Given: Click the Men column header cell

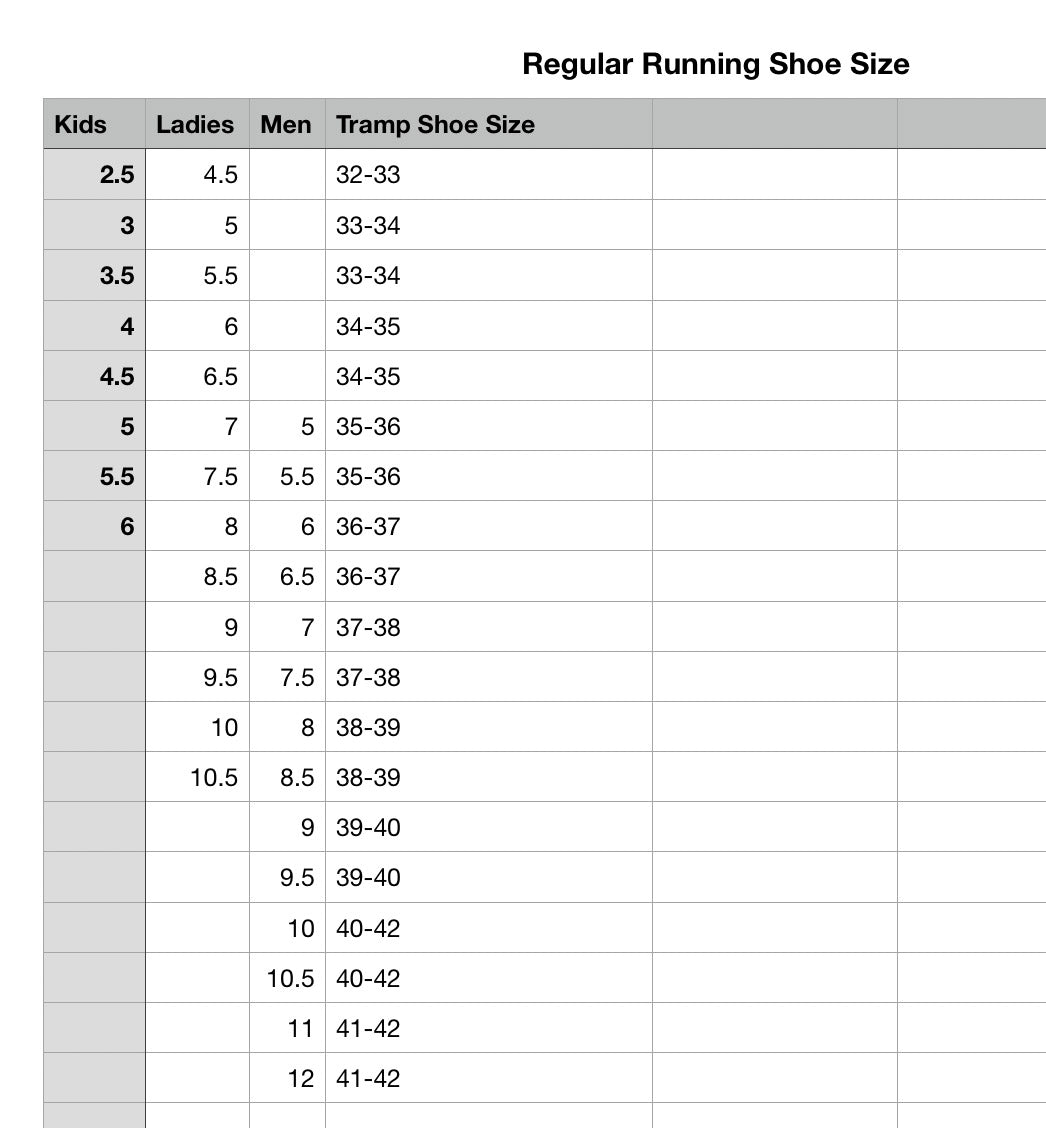Looking at the screenshot, I should [x=287, y=124].
